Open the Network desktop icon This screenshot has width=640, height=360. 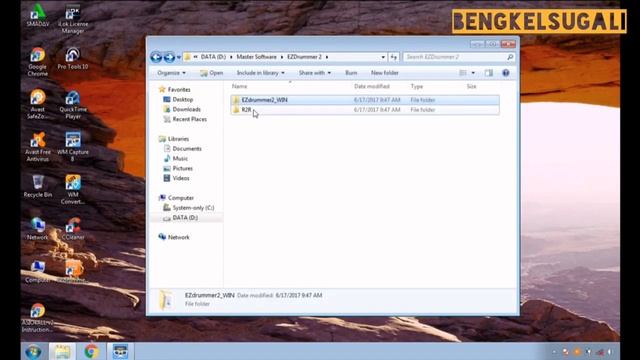tap(38, 229)
